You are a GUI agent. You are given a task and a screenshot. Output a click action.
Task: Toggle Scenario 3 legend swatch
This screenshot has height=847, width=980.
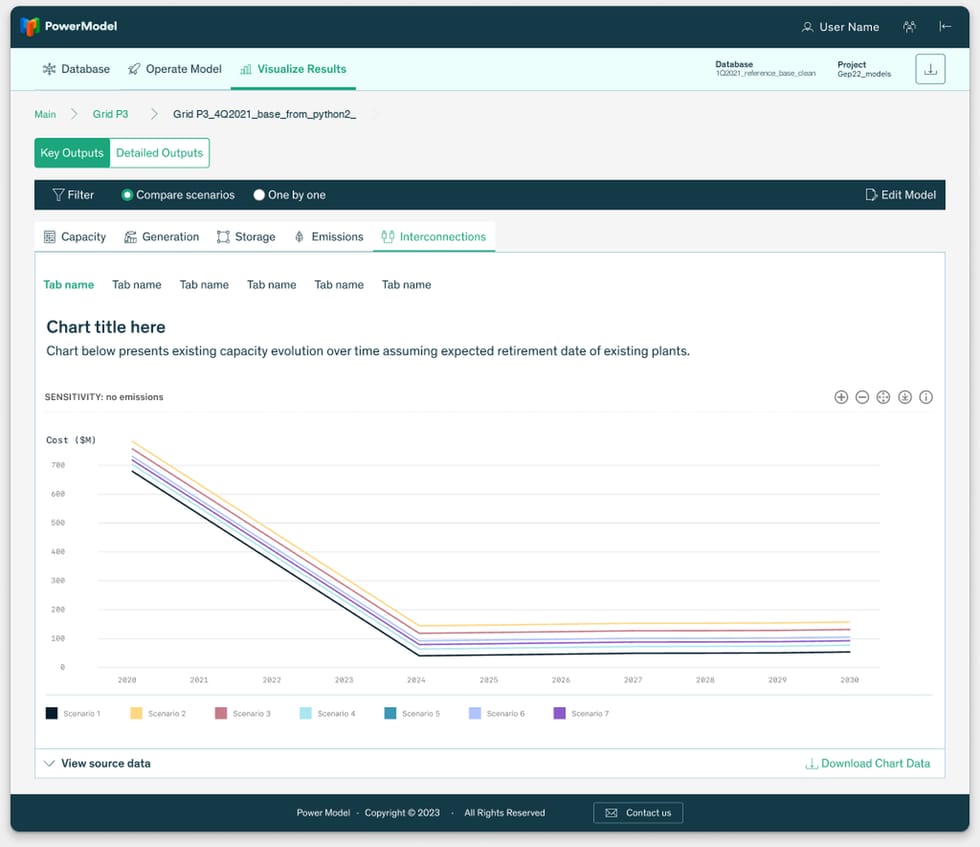click(221, 713)
